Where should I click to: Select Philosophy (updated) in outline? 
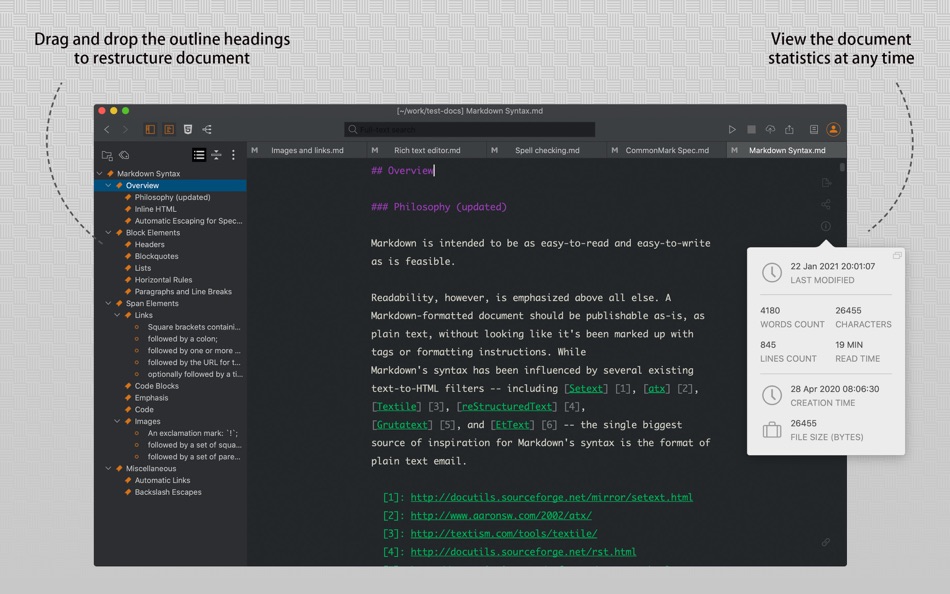point(173,197)
